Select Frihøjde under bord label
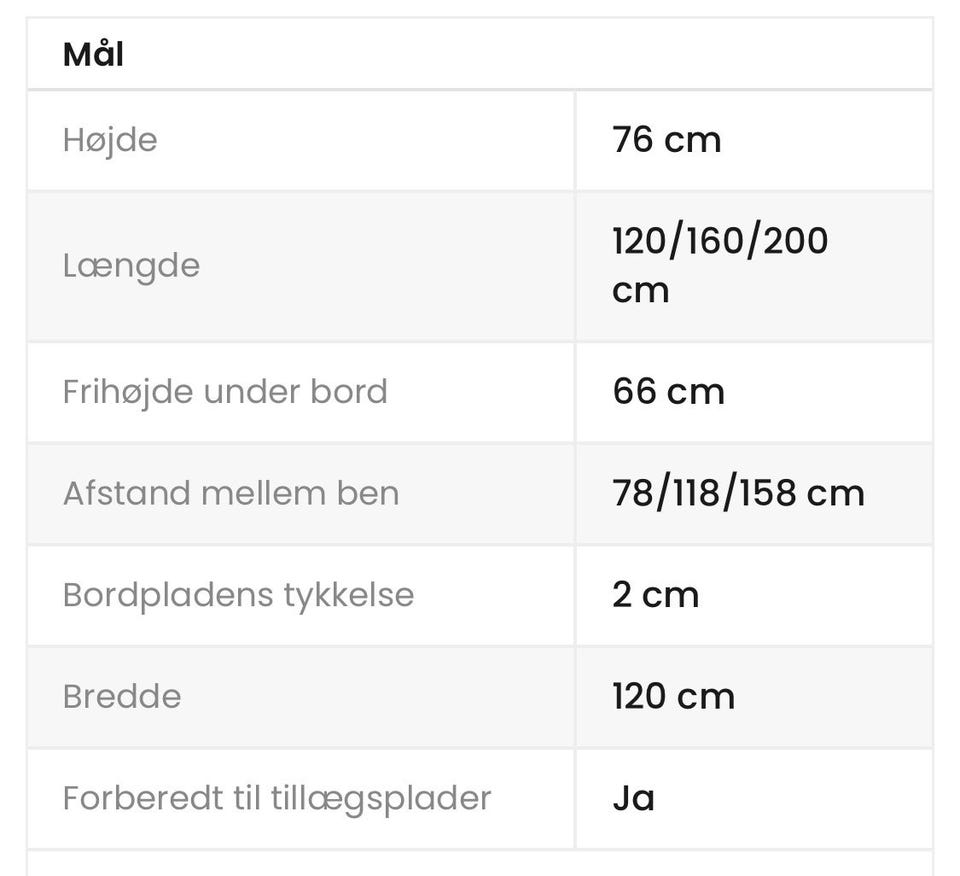This screenshot has height=876, width=960. [x=225, y=392]
